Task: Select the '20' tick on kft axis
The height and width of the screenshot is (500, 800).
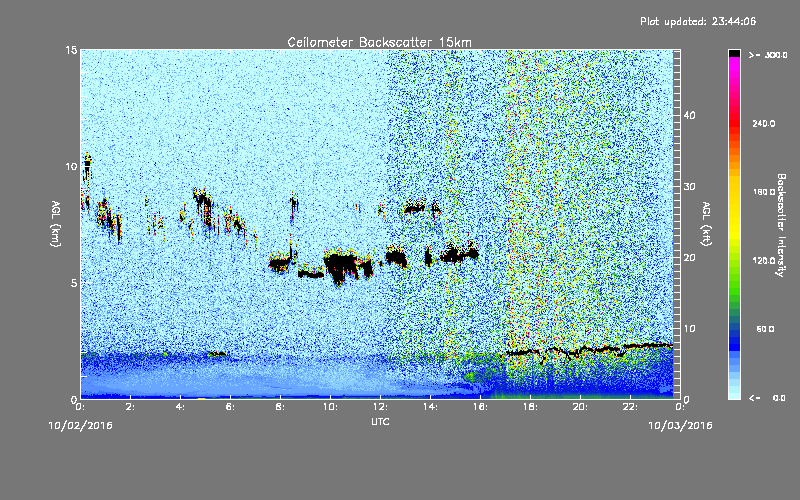Action: tap(689, 258)
